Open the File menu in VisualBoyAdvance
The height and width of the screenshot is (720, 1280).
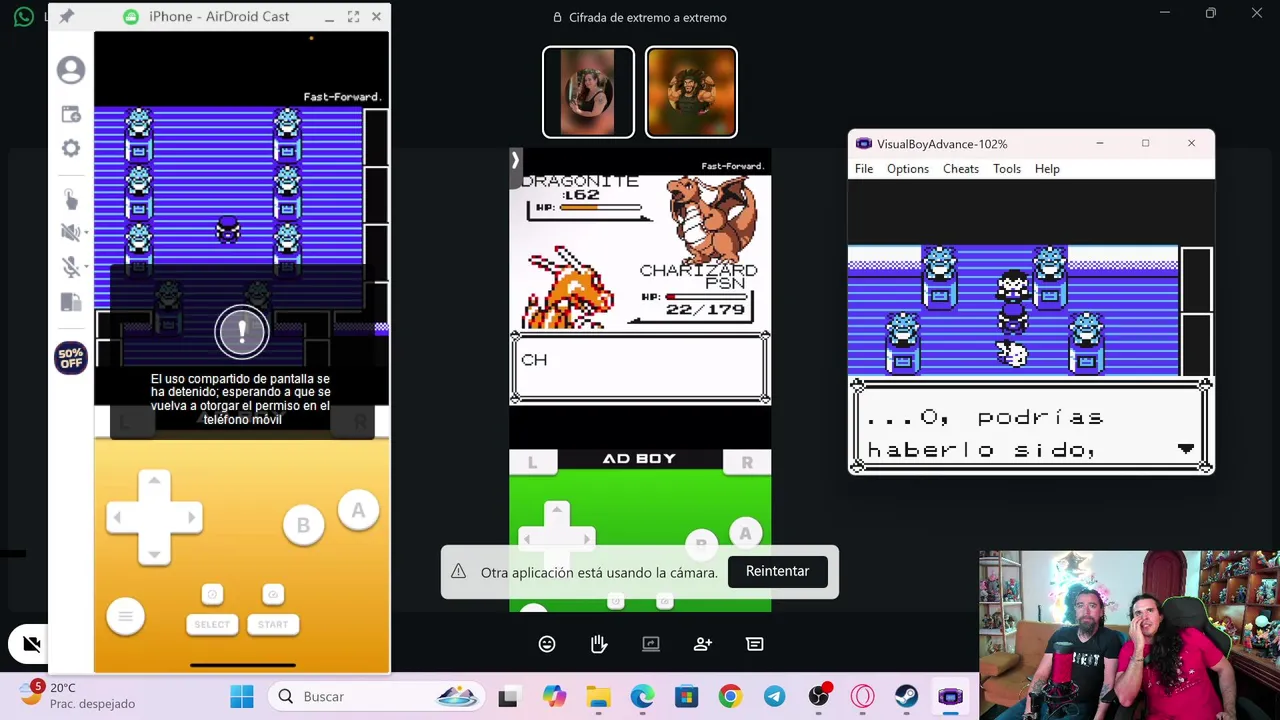click(x=864, y=169)
